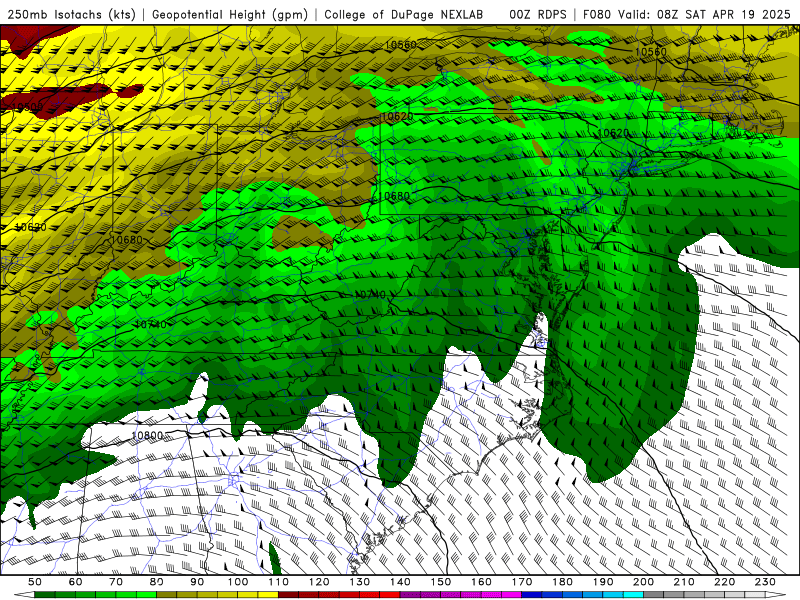Click the 180 value on the legend
Viewport: 800px width, 600px height.
(x=562, y=582)
